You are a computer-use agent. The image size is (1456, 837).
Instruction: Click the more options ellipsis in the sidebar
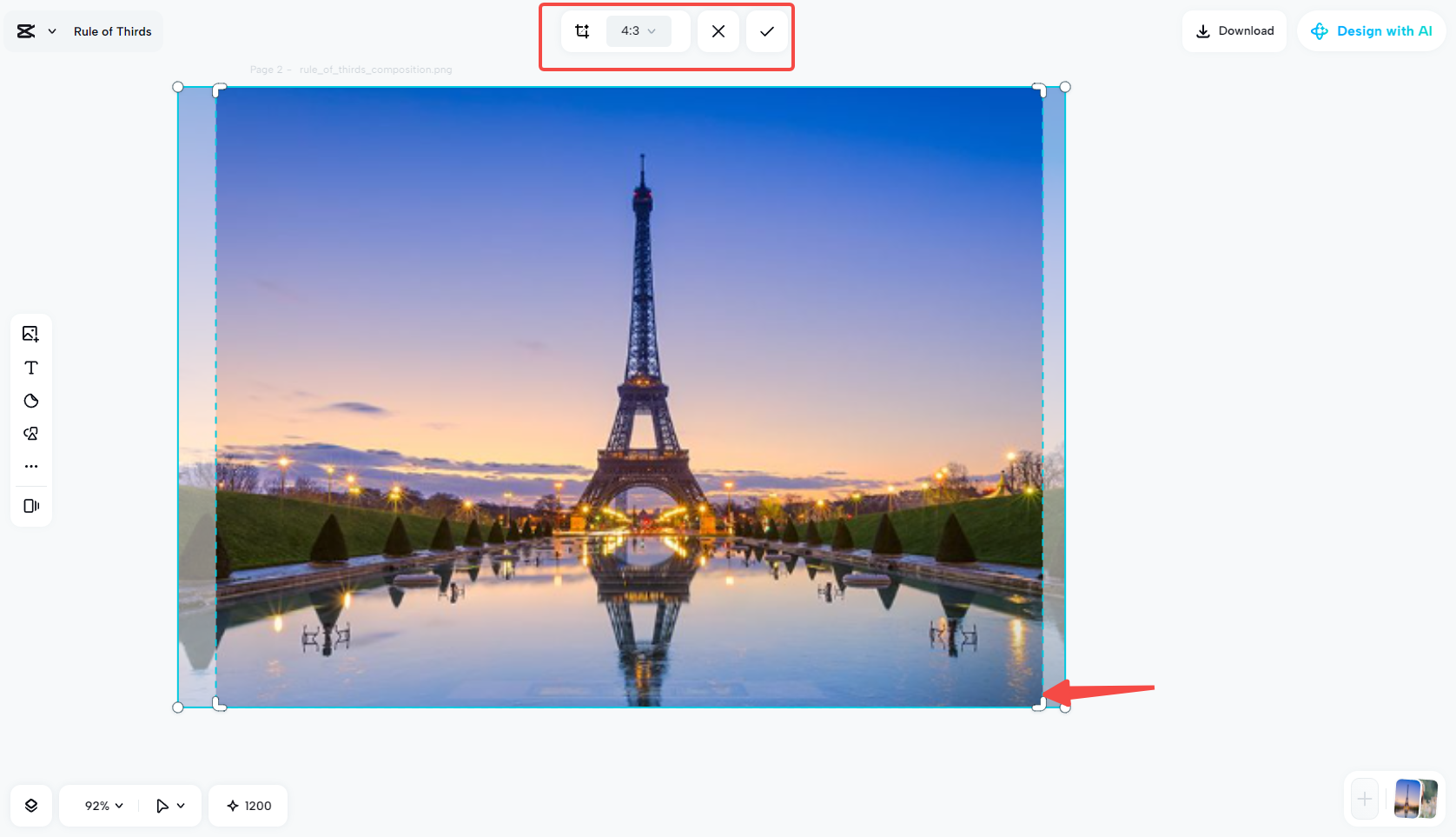[x=31, y=466]
